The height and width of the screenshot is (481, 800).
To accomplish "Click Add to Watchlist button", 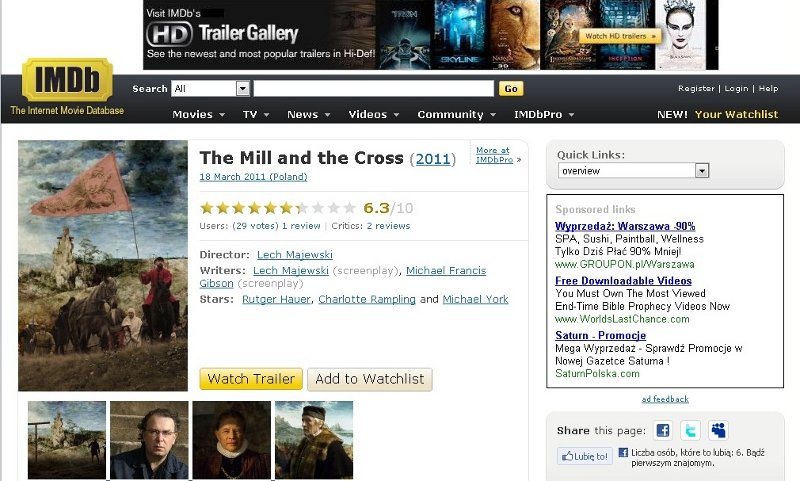I will pyautogui.click(x=370, y=379).
